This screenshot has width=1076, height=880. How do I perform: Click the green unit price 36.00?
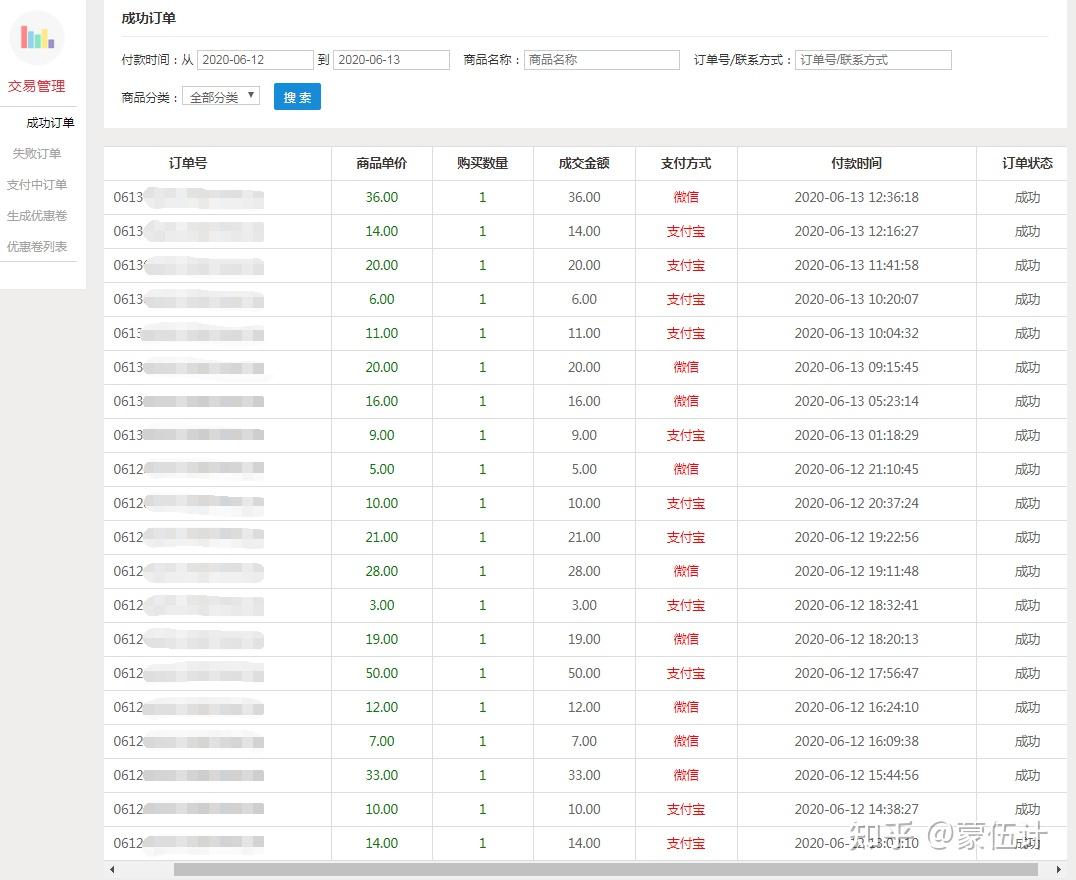pos(382,197)
